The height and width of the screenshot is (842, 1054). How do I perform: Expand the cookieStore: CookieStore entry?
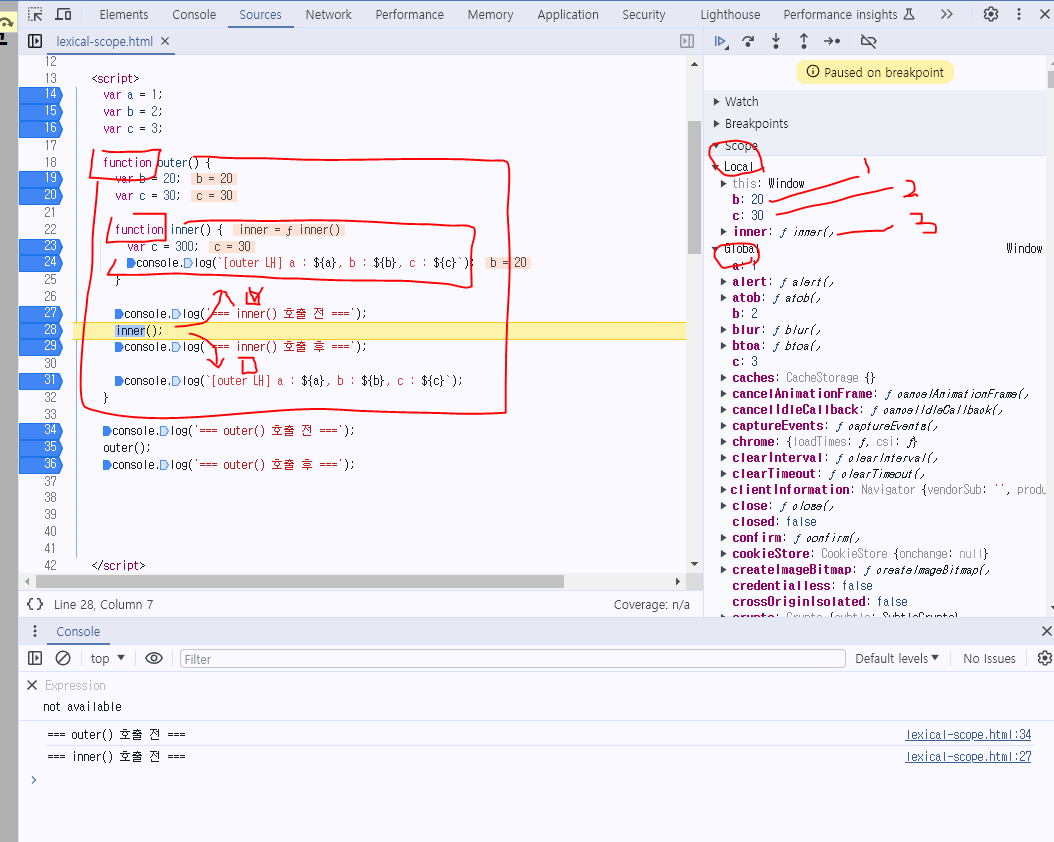[723, 554]
